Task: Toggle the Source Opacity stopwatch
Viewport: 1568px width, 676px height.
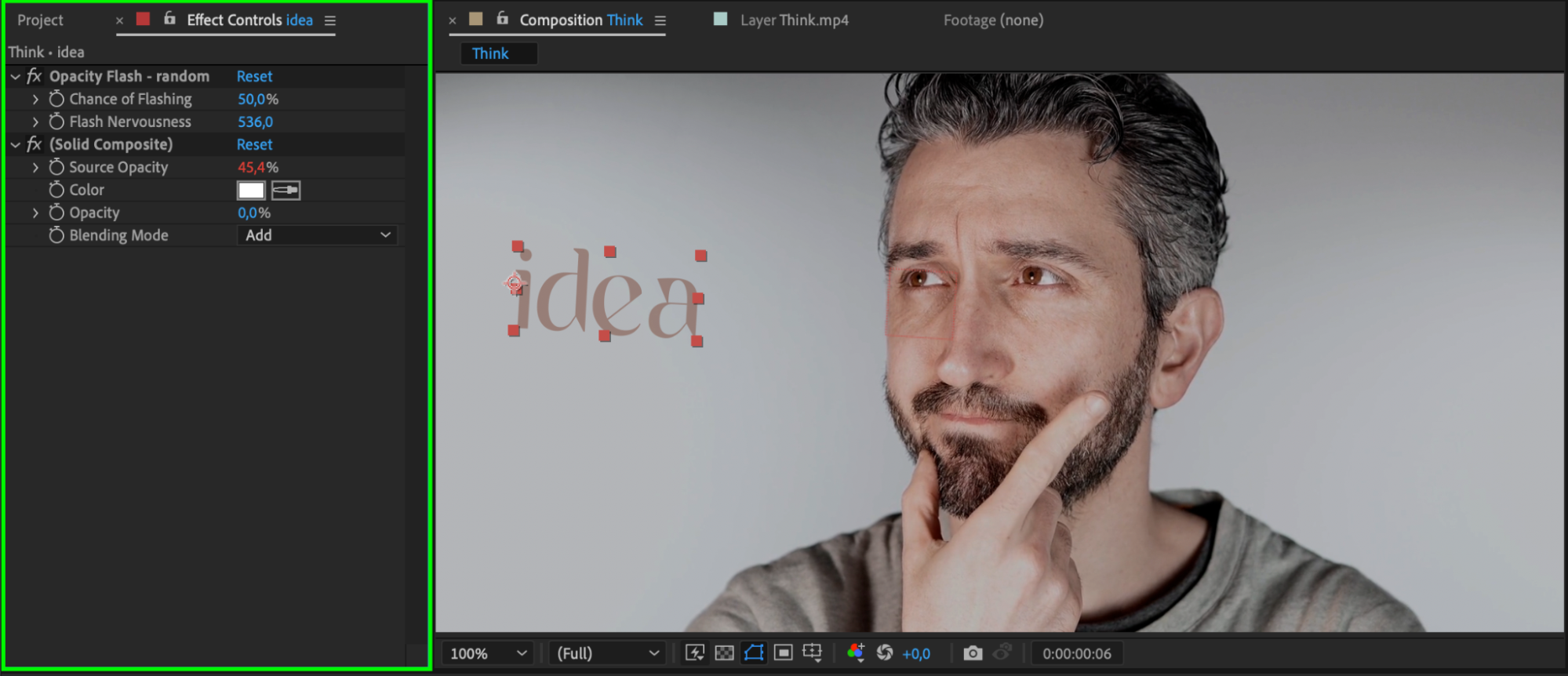Action: point(56,168)
